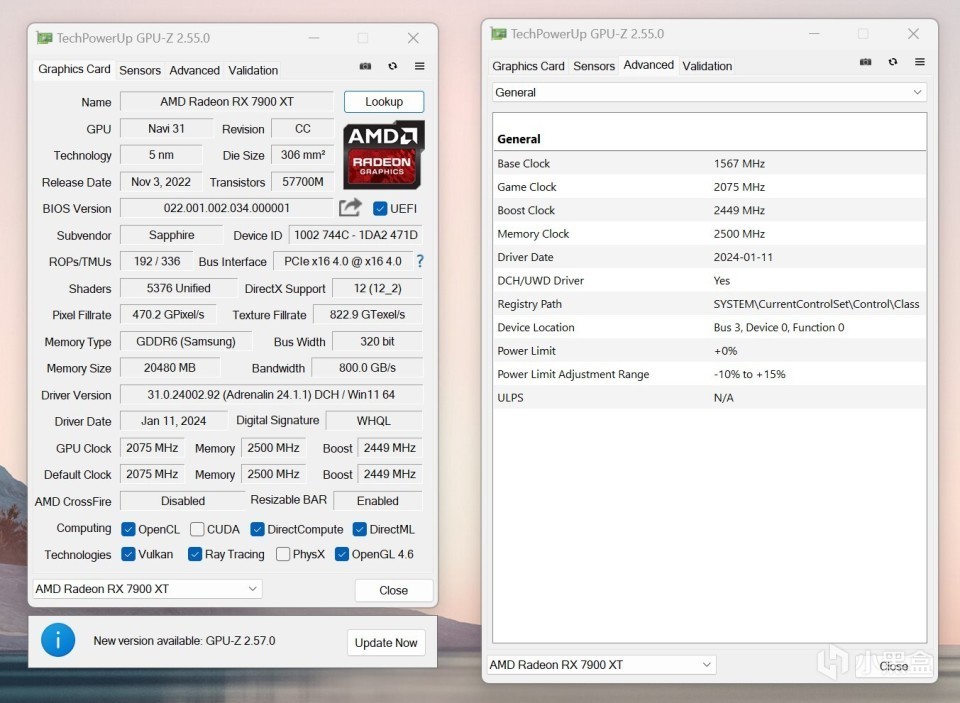Screen dimensions: 960x703
Task: Click the Update Now button
Action: [386, 643]
